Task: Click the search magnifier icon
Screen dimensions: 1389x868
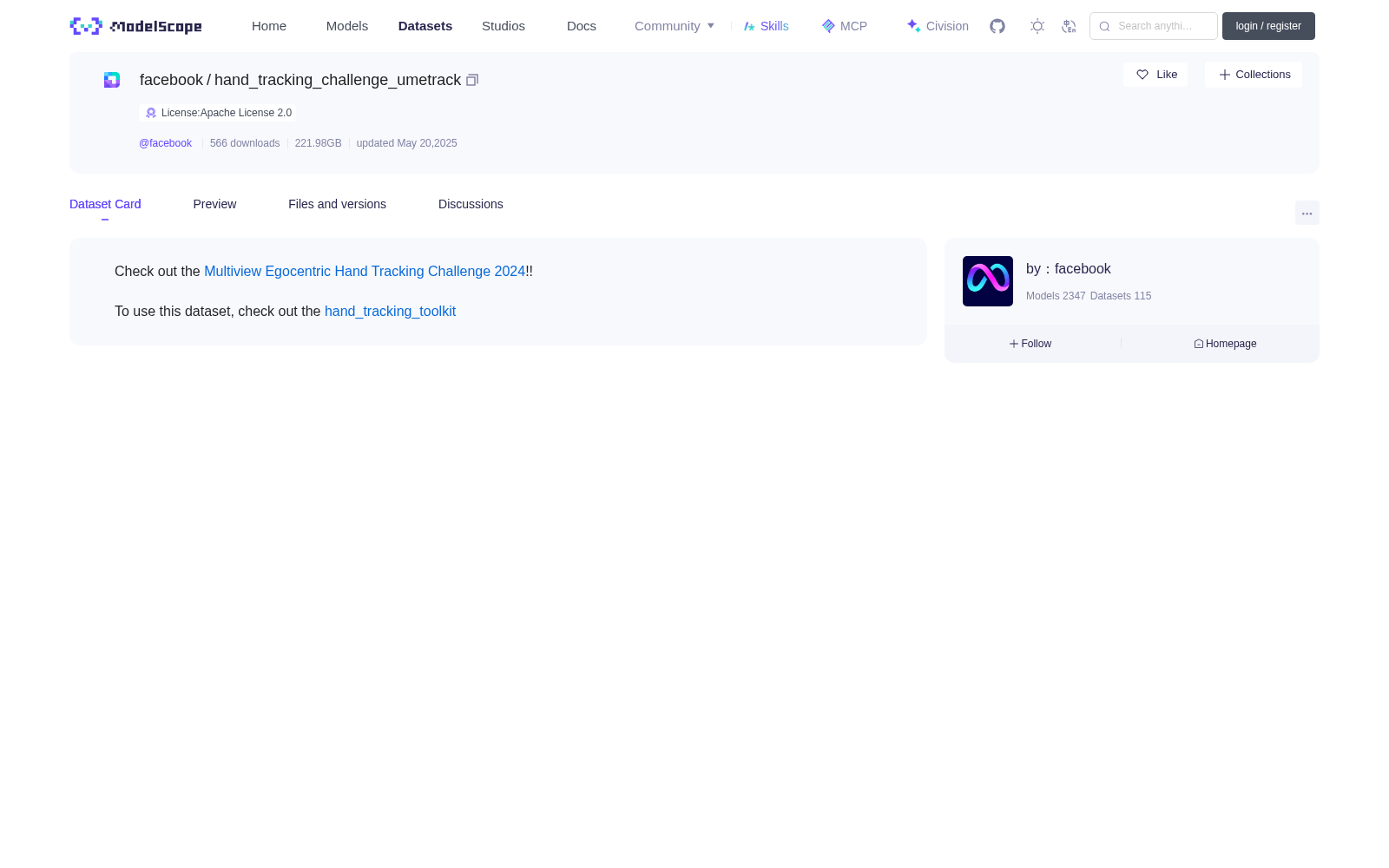Action: point(1104,26)
